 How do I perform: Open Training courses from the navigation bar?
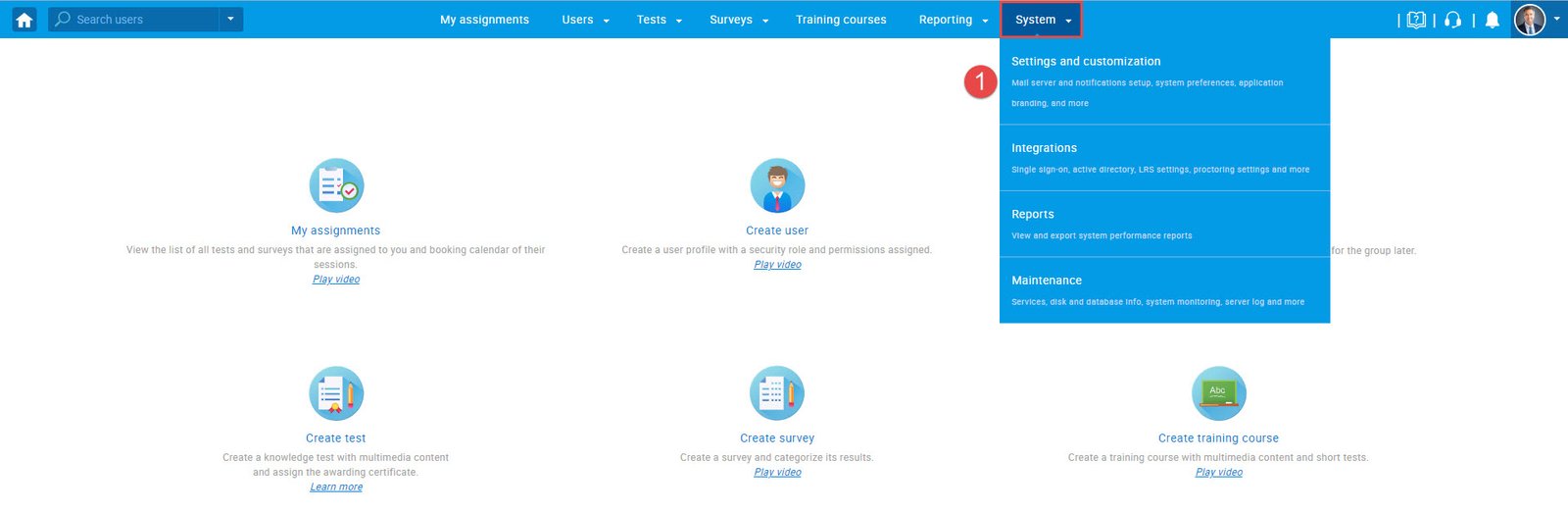[x=841, y=20]
